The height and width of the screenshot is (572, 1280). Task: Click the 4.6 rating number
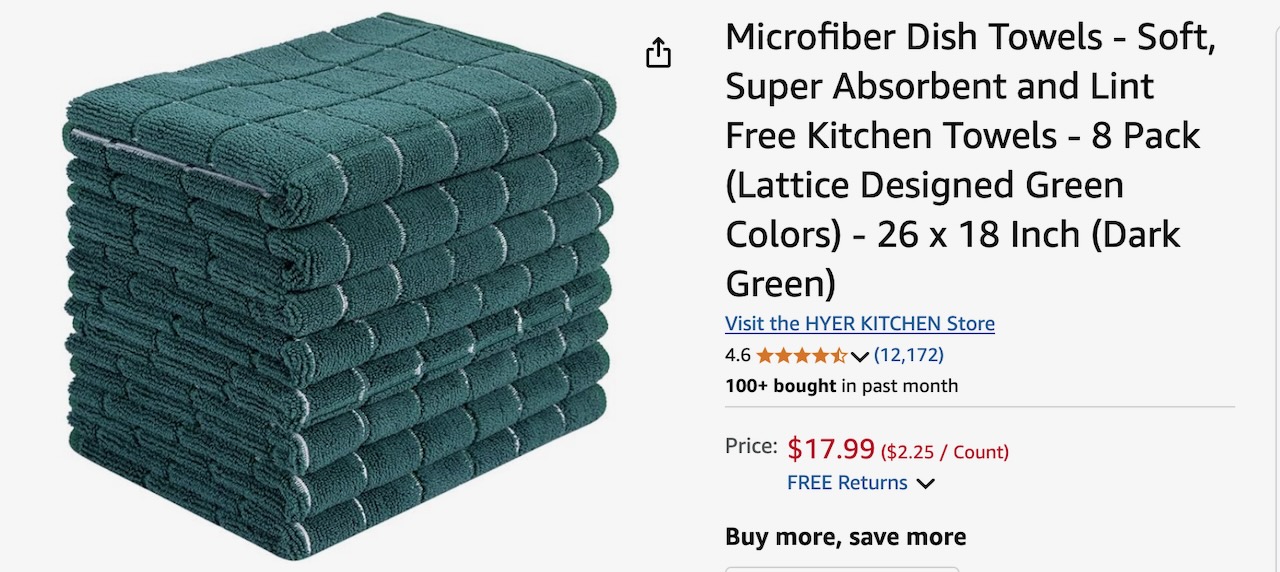pos(738,355)
